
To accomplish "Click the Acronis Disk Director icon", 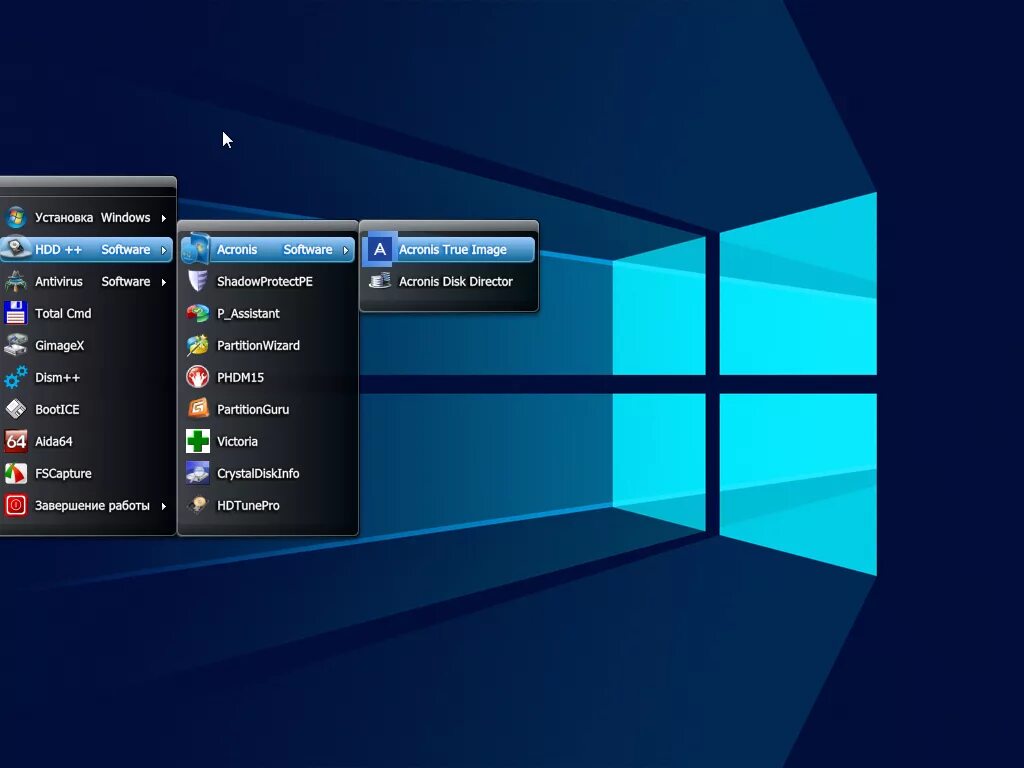I will [x=379, y=281].
